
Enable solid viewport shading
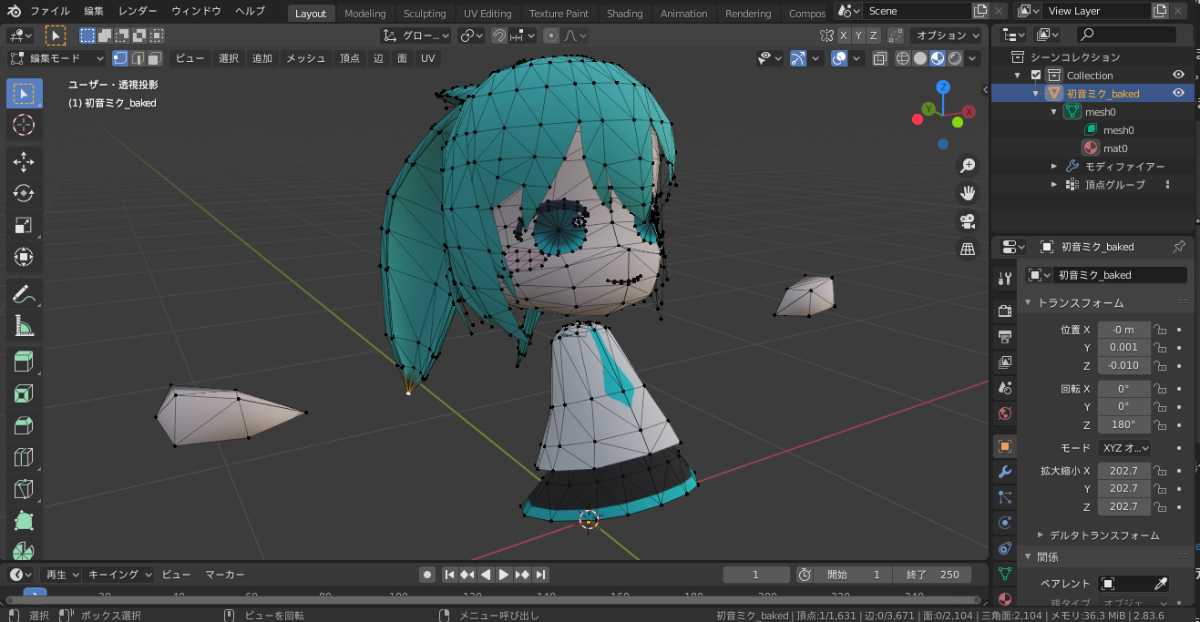pyautogui.click(x=921, y=58)
